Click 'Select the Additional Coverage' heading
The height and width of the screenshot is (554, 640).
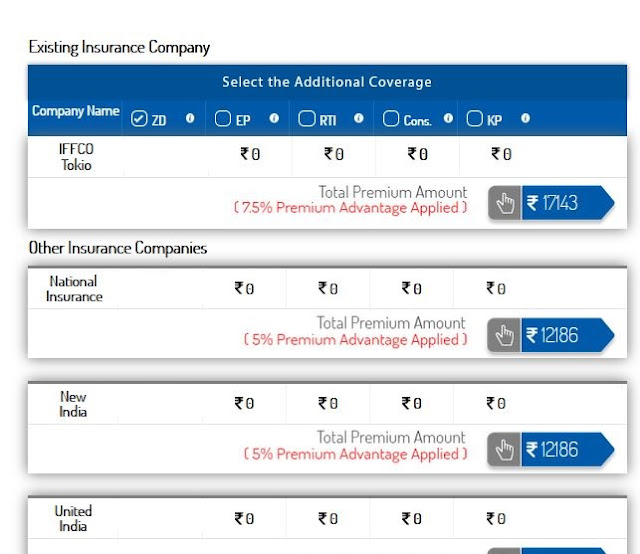327,82
